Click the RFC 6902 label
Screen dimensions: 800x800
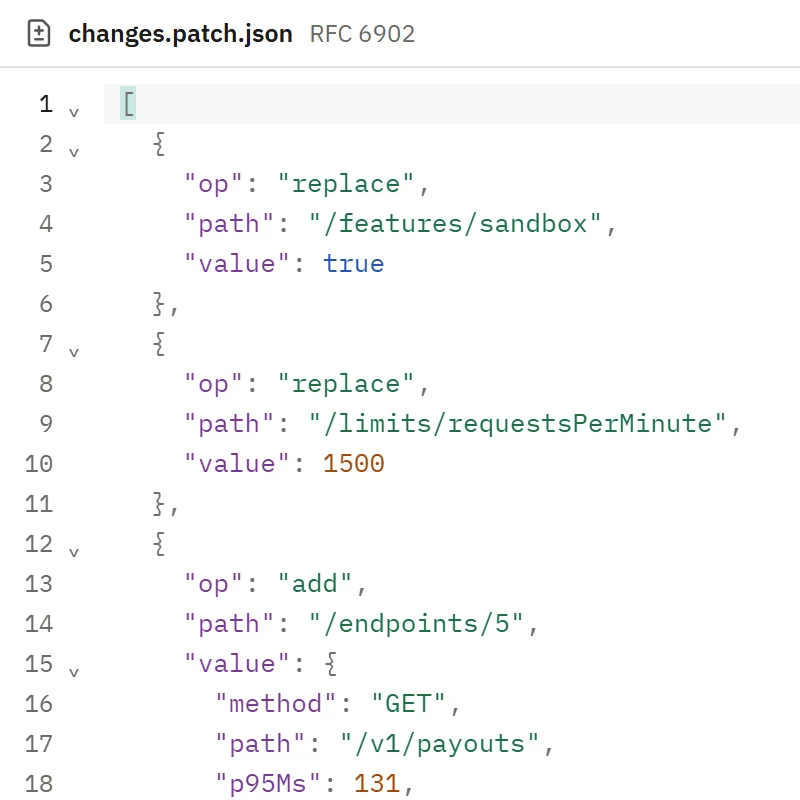362,34
